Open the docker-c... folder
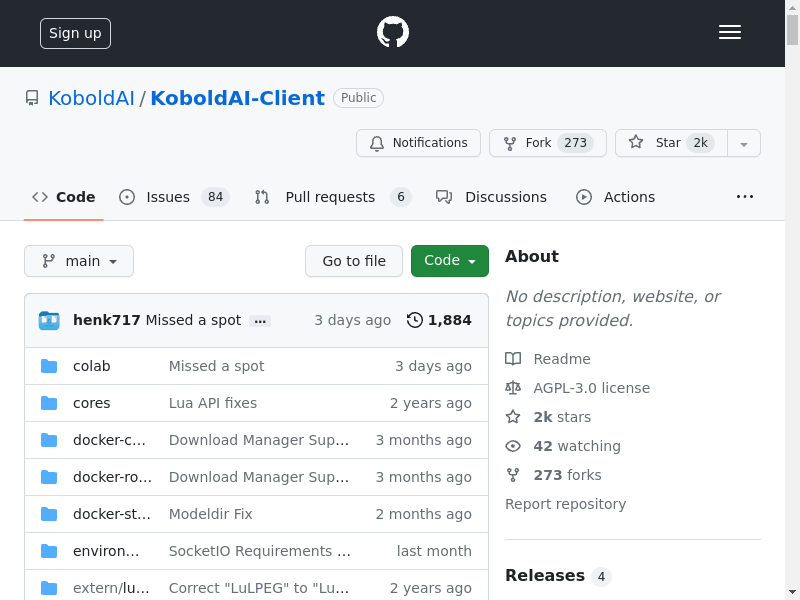Image resolution: width=800 pixels, height=600 pixels. click(x=109, y=440)
